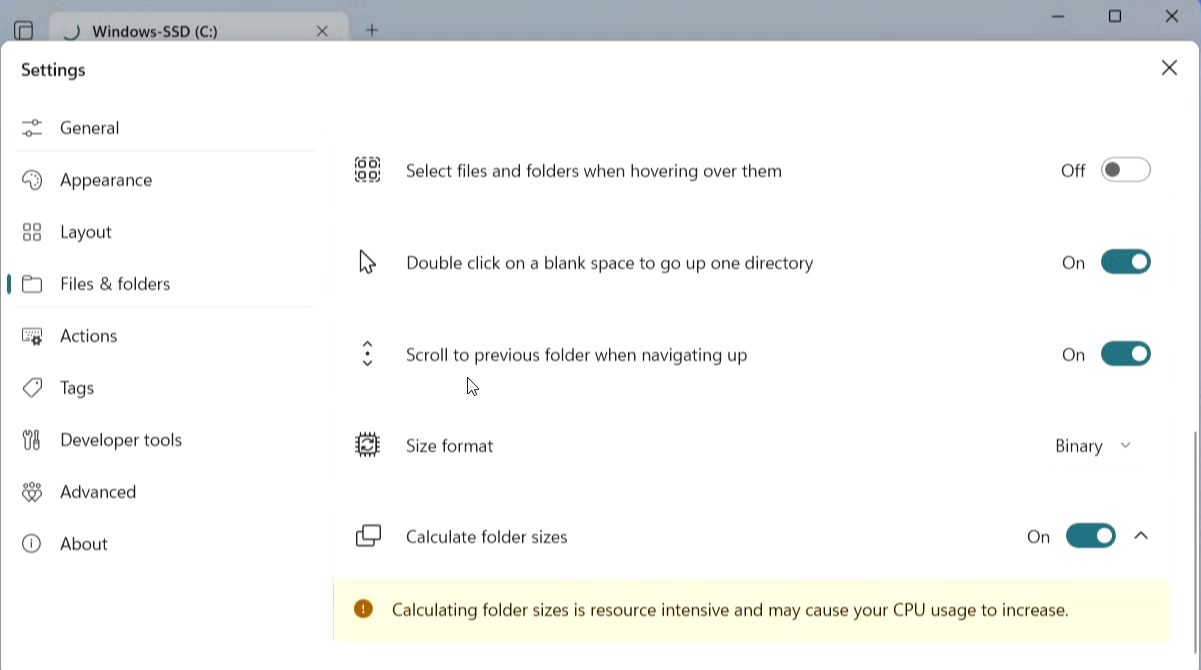Screen dimensions: 1201x670
Task: Select the Windows-SSD (C:) tab
Action: point(180,31)
